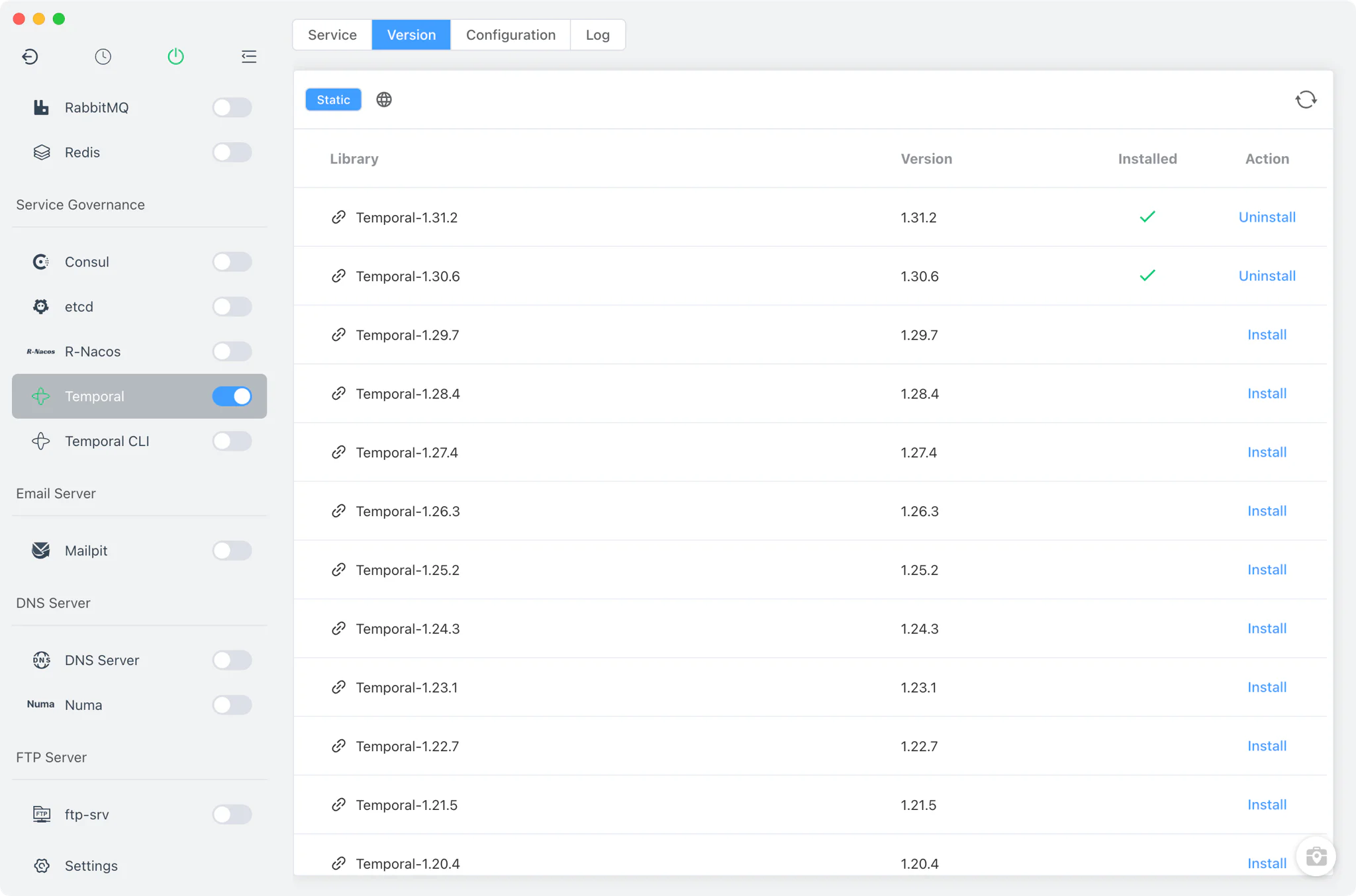Select the Static source button

(x=333, y=99)
